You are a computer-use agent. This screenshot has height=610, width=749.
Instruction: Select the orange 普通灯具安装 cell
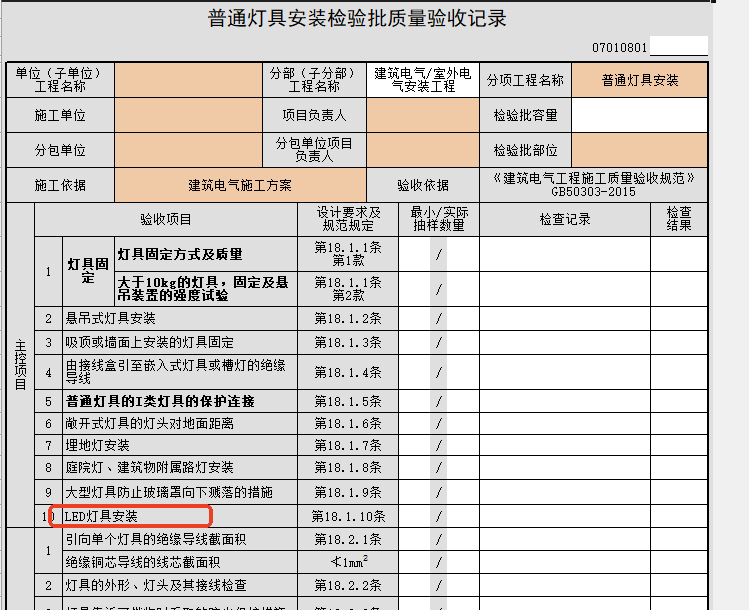[x=639, y=80]
